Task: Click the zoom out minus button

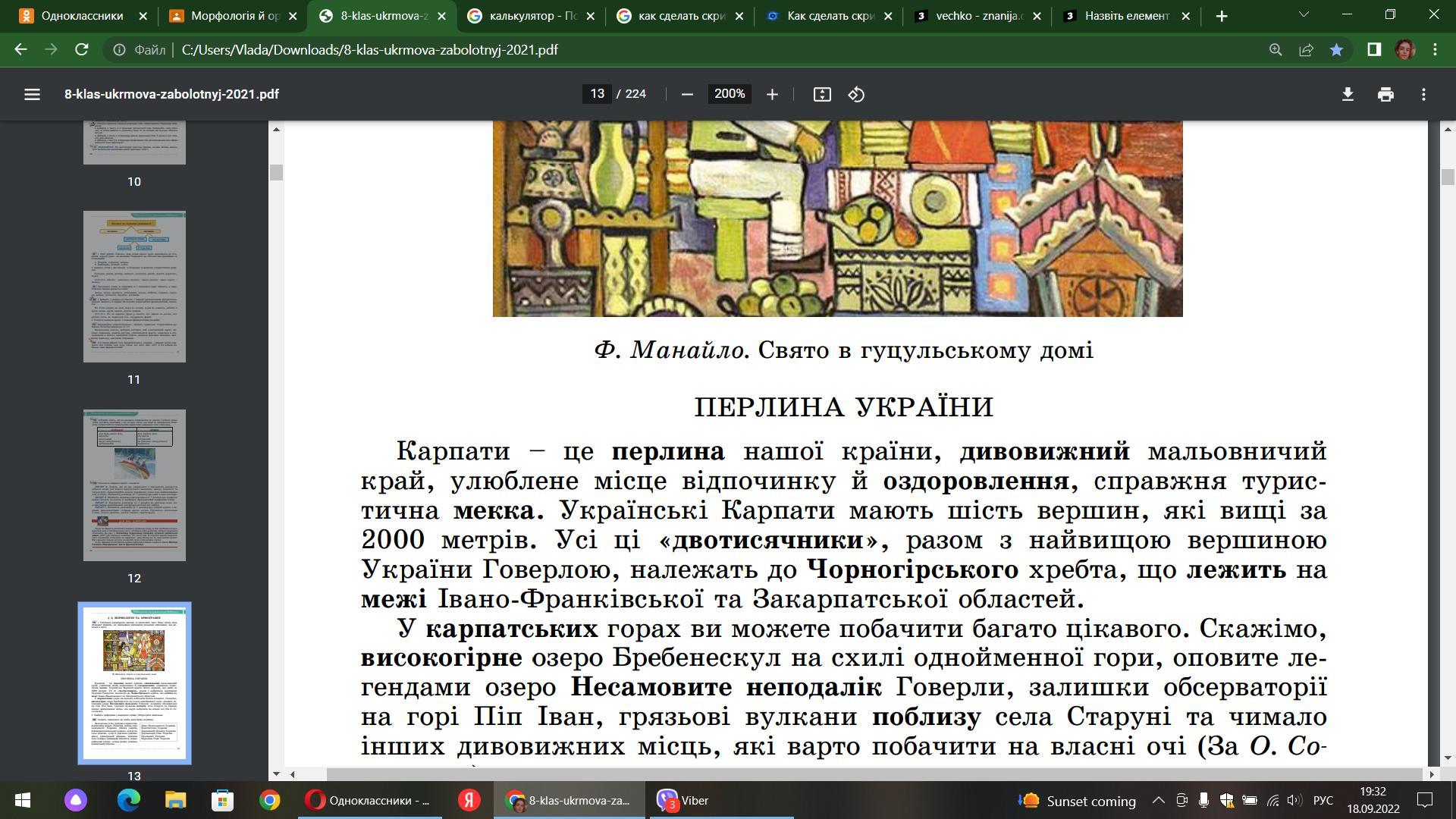Action: pos(687,94)
